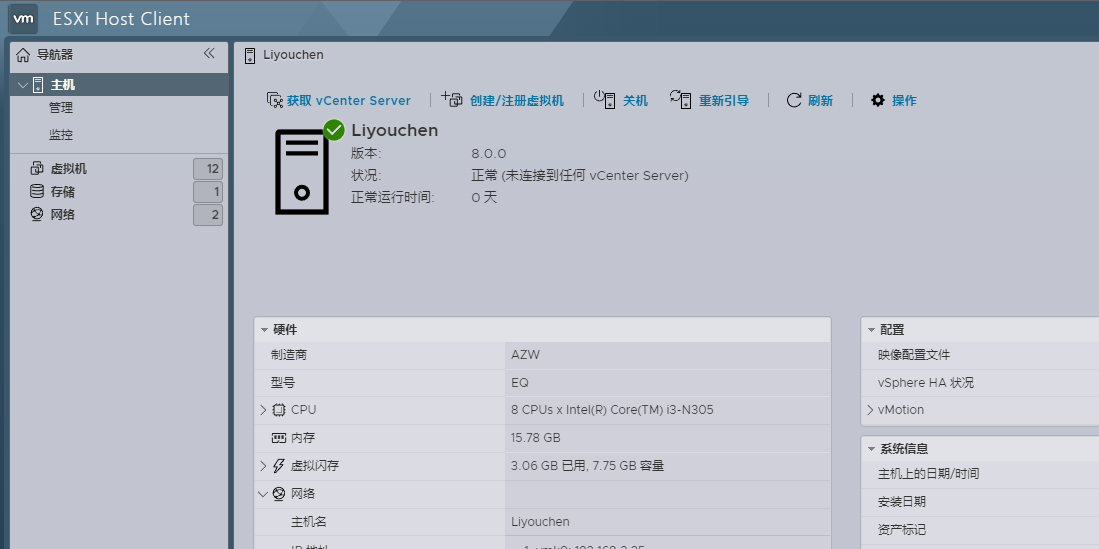Viewport: 1099px width, 549px height.
Task: Click the hostname value Liyouchen in Hardware
Action: 540,522
